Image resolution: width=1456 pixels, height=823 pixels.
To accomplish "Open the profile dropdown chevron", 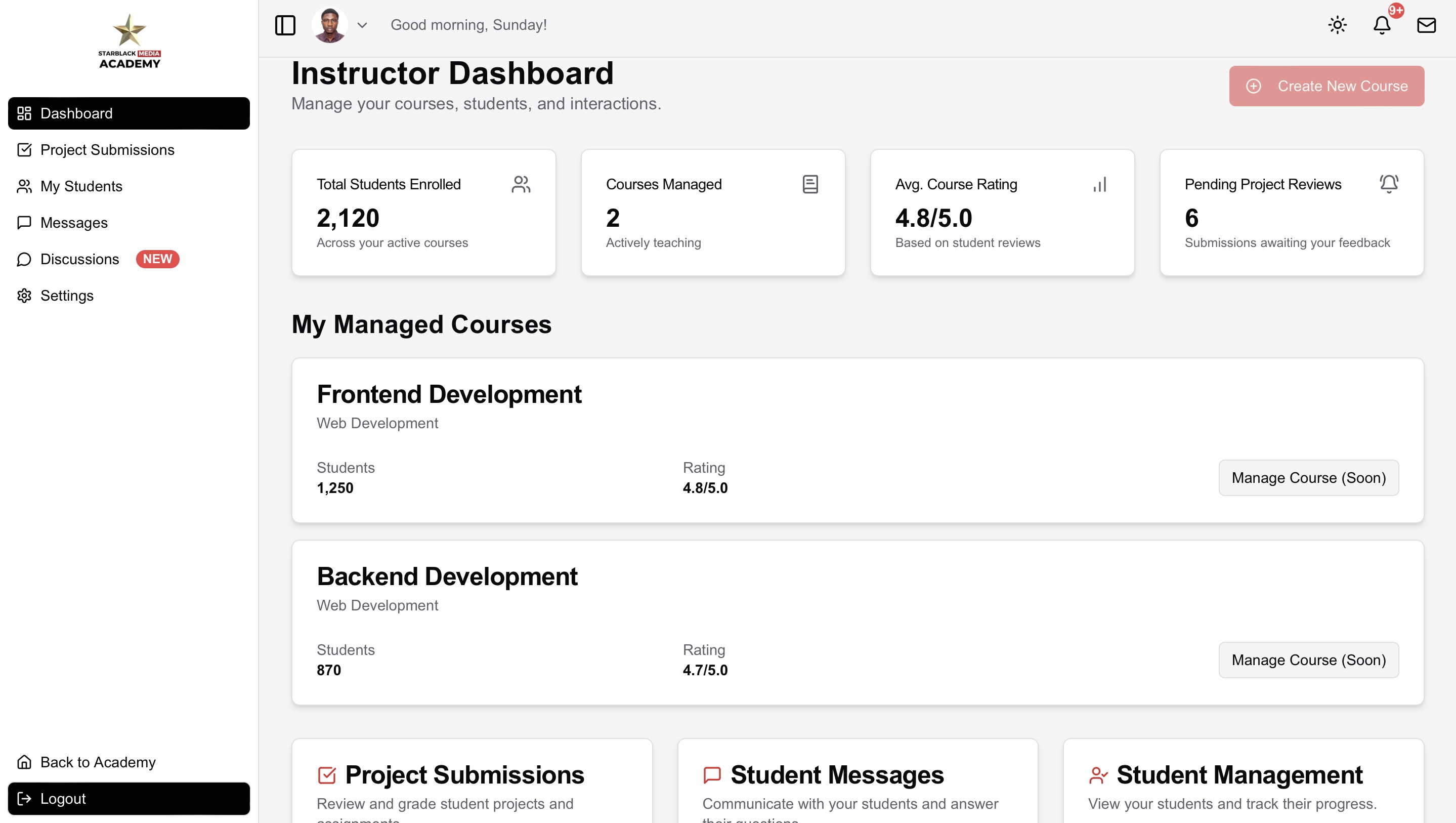I will click(363, 25).
